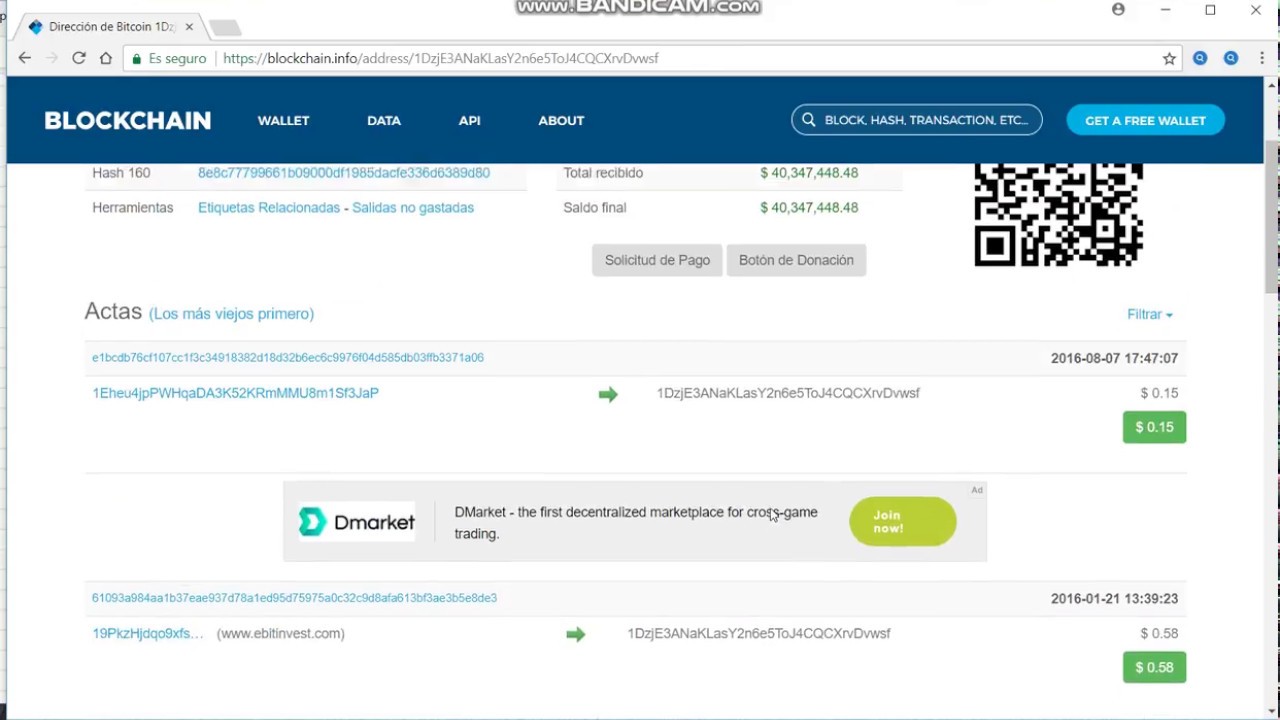Toggle sort via Los más viejos primero link

(231, 314)
